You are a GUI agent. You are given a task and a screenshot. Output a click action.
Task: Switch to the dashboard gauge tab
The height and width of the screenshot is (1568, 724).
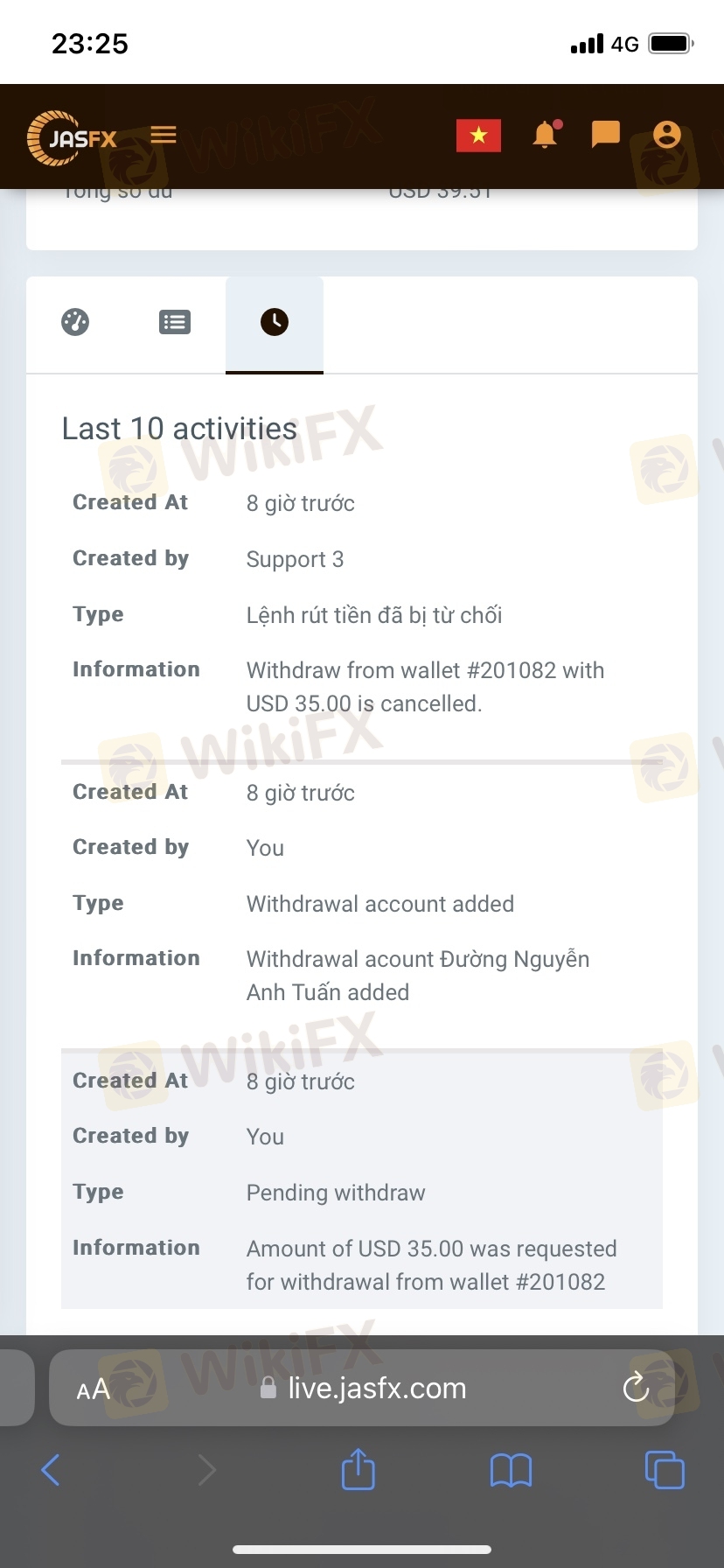(x=75, y=322)
